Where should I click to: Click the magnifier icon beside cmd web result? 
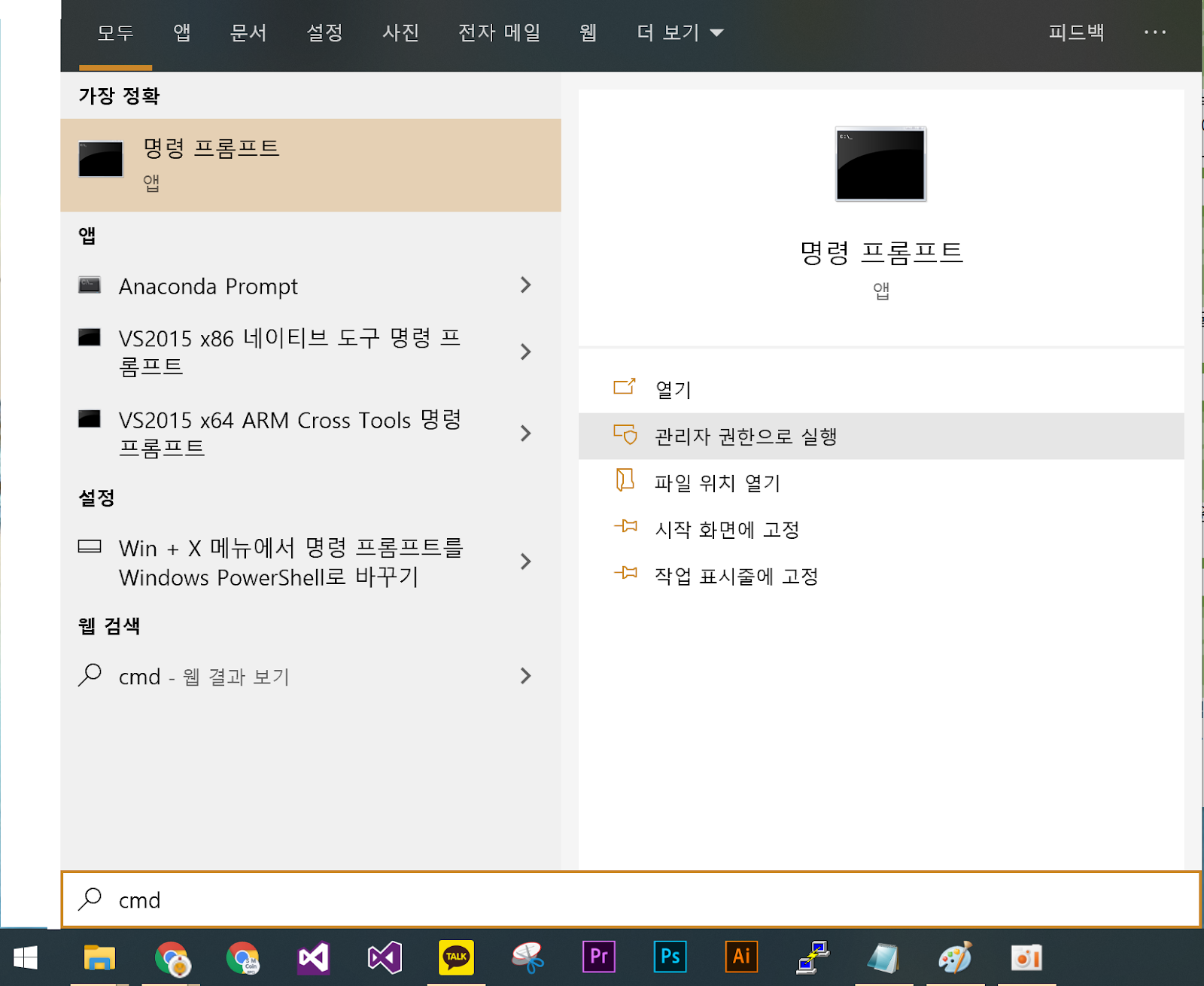point(90,674)
